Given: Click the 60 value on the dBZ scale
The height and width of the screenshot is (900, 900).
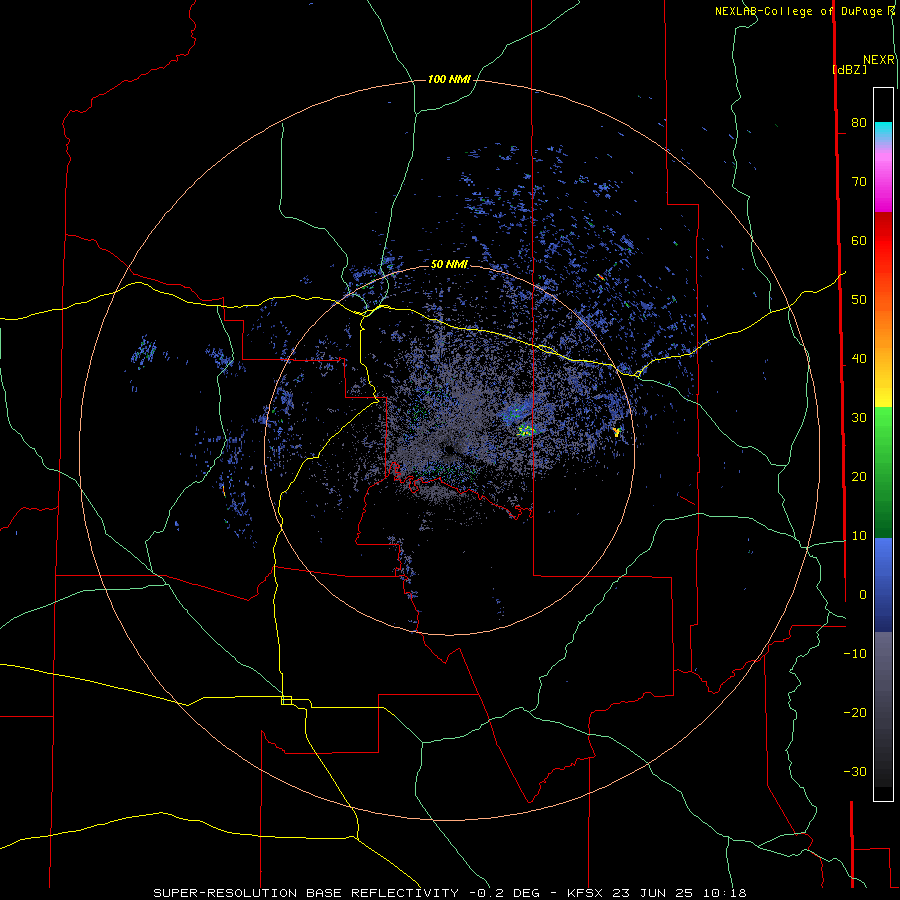Looking at the screenshot, I should point(859,241).
